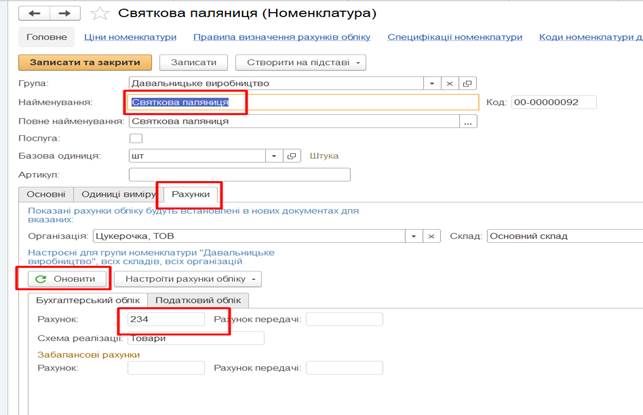Click ellipsis button next to Повне найменування
643x415 pixels.
tap(467, 121)
